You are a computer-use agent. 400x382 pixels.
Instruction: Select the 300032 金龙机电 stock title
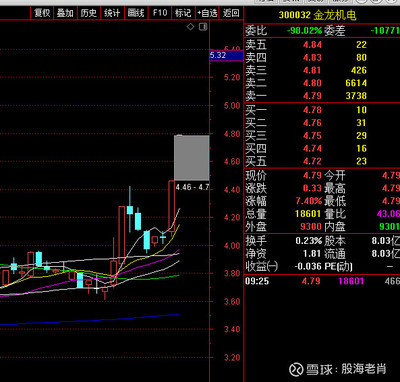coord(317,15)
